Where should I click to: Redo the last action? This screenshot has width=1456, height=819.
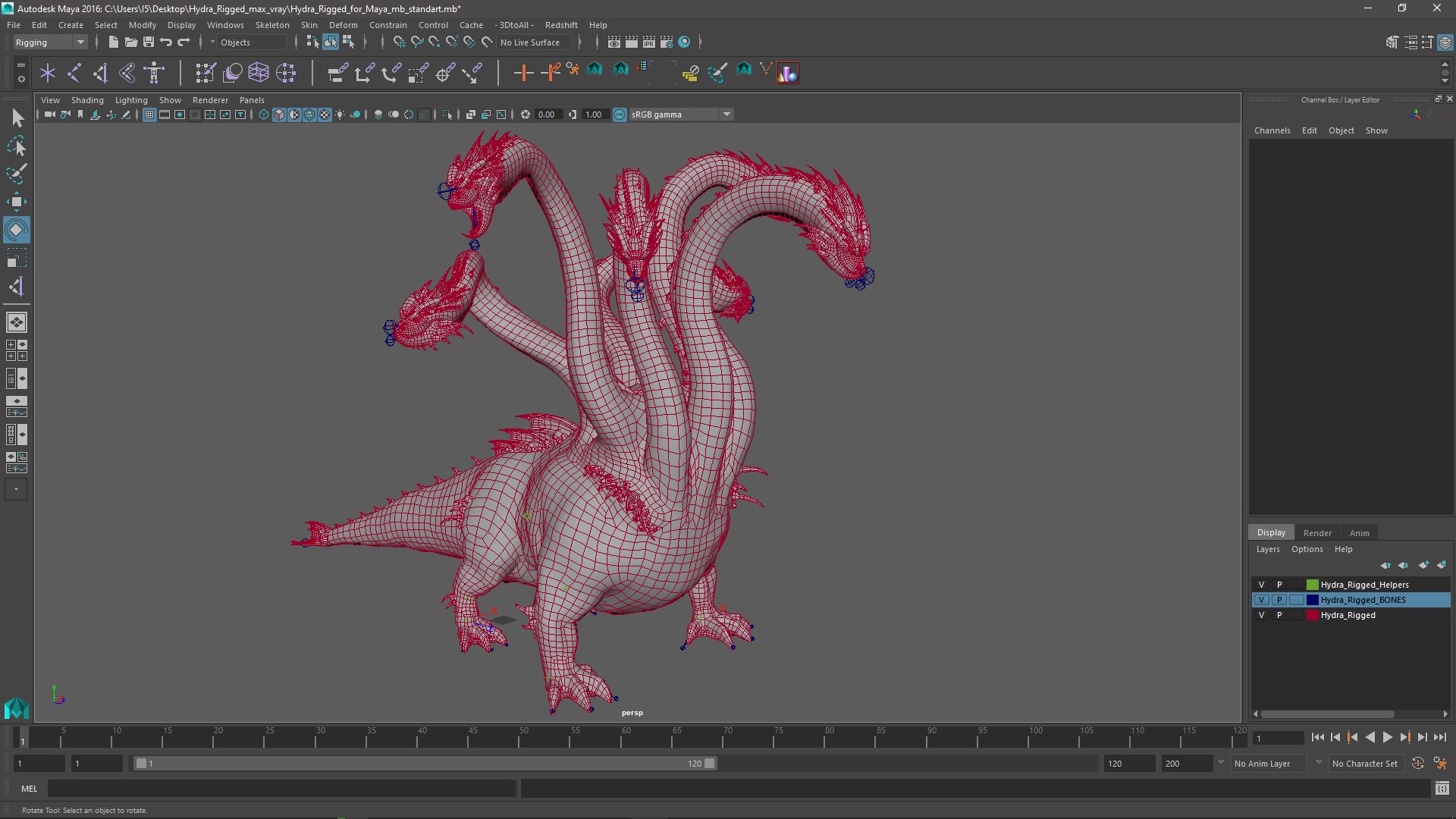point(183,42)
